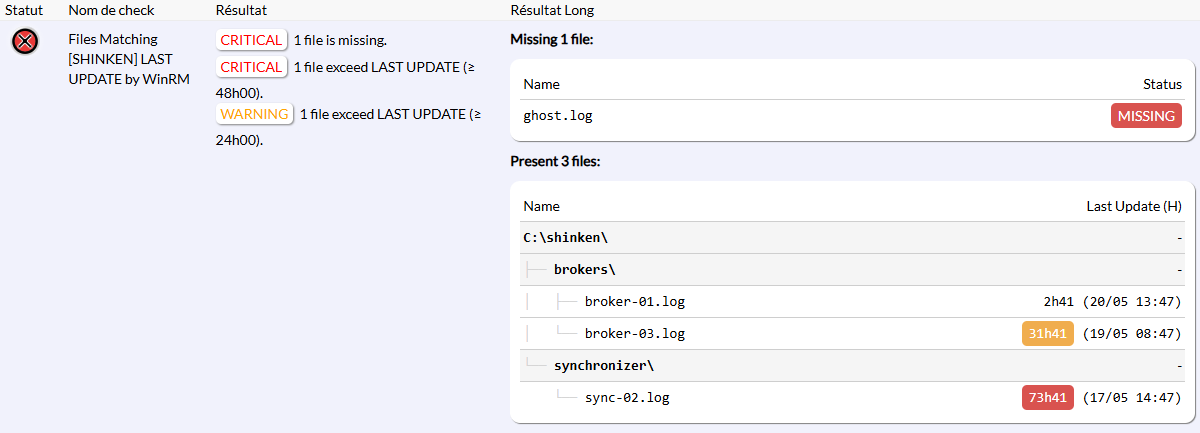Collapse the synchronizer\ folder row
This screenshot has width=1200, height=433.
pyautogui.click(x=604, y=366)
